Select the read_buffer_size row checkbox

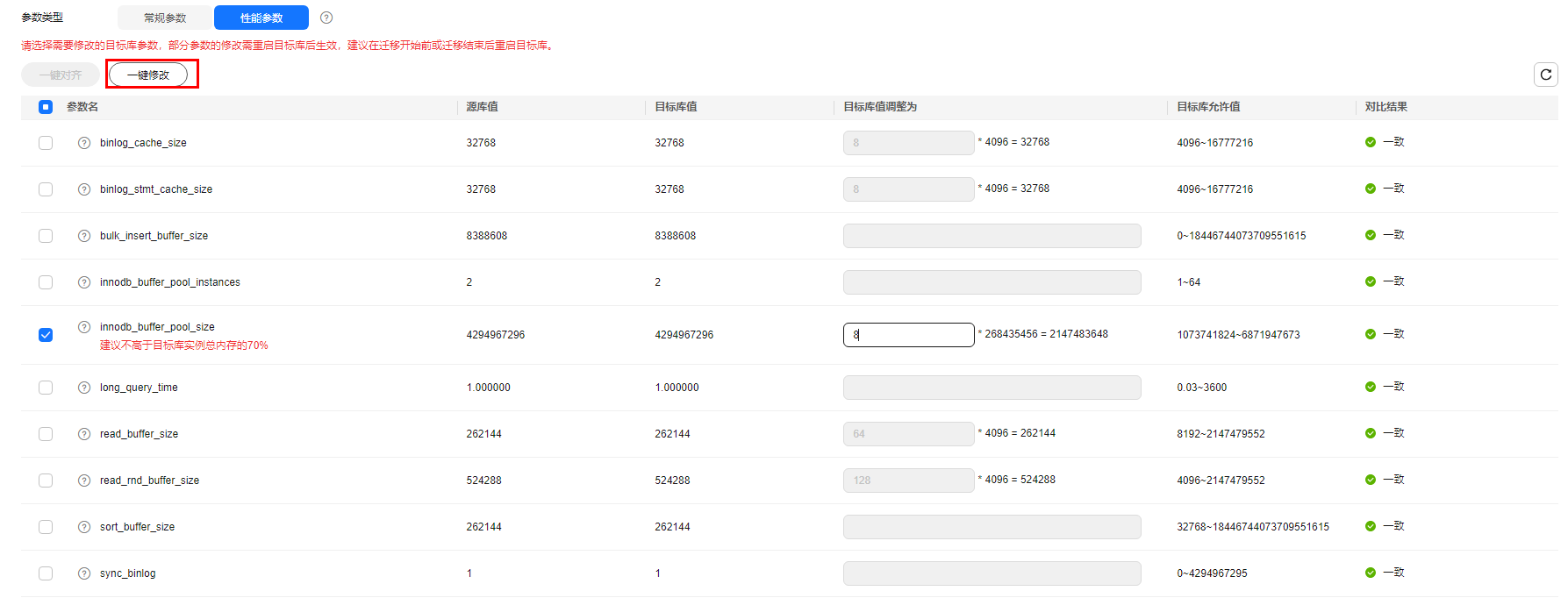click(x=46, y=434)
